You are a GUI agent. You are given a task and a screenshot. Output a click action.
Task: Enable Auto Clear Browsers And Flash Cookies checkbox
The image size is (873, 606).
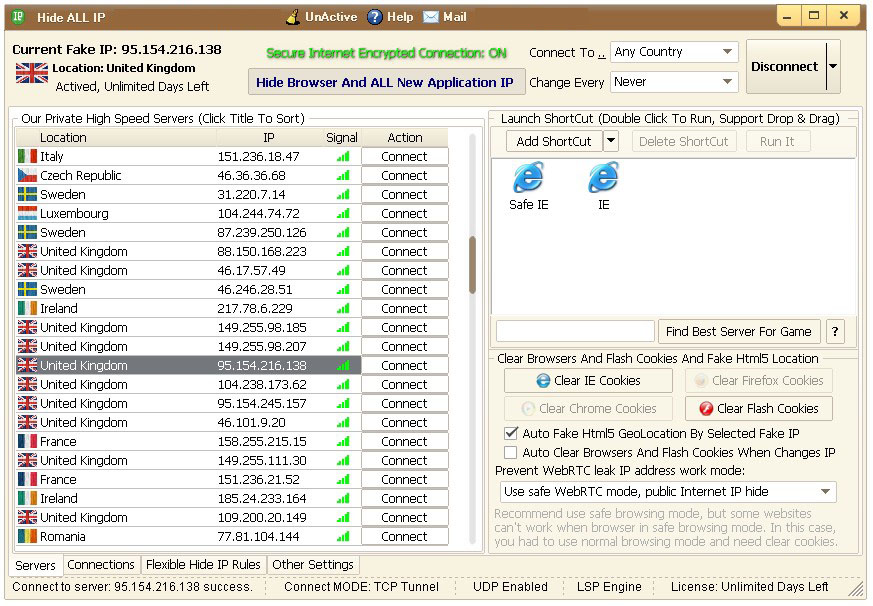pyautogui.click(x=510, y=452)
